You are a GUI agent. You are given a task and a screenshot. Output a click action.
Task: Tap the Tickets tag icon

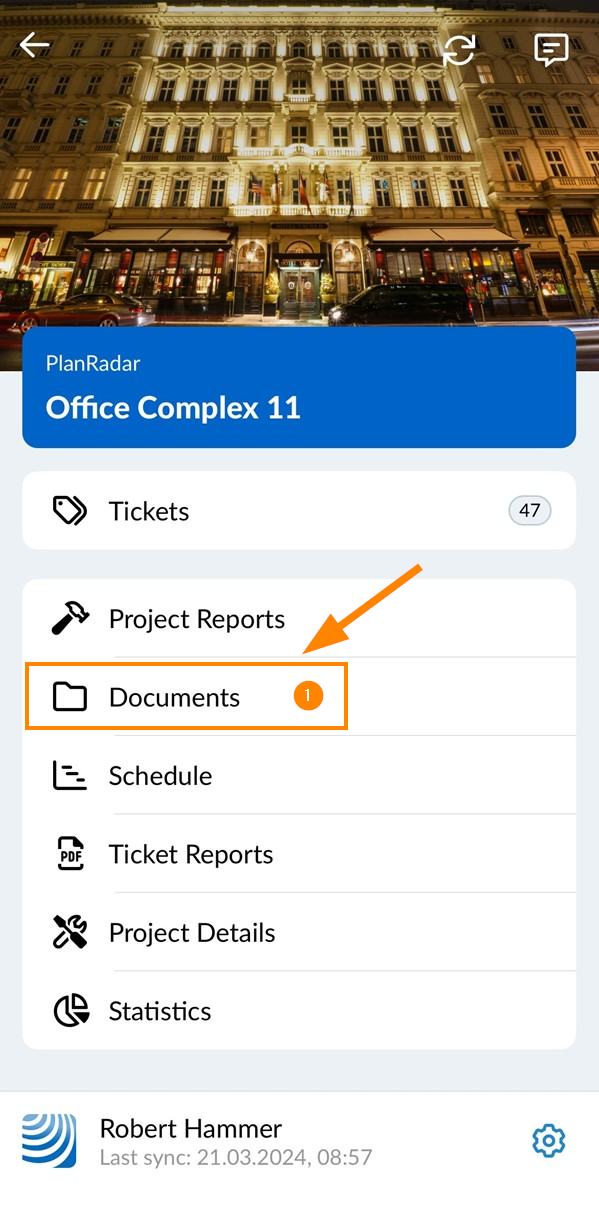[70, 511]
